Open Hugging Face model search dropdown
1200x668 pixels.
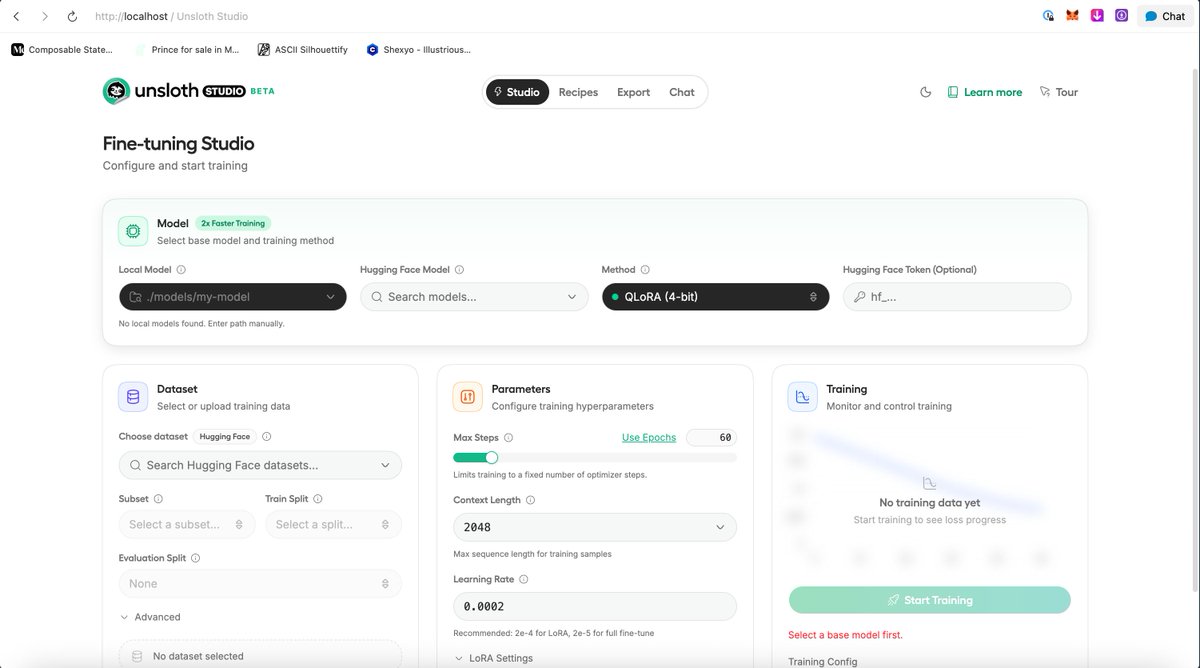474,297
